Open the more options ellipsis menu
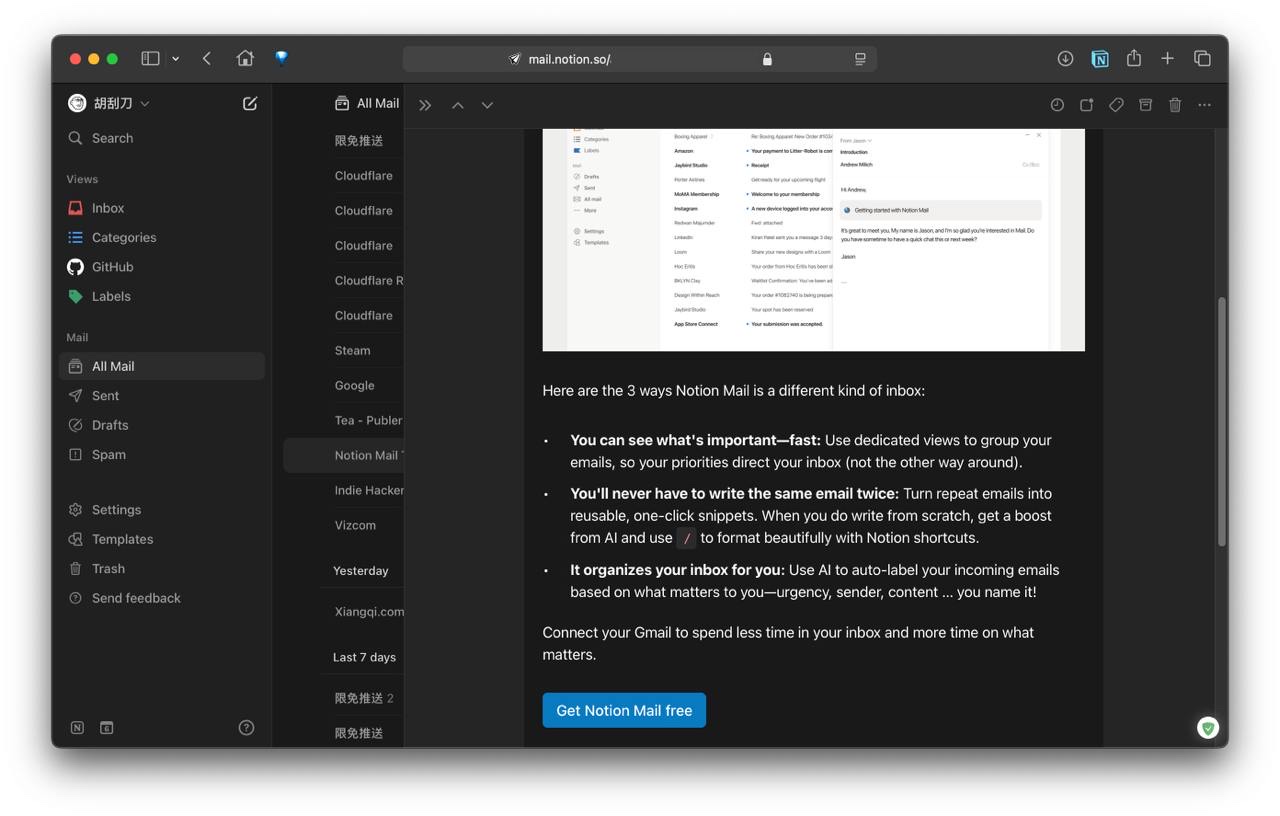Viewport: 1280px width, 816px height. pos(1204,105)
